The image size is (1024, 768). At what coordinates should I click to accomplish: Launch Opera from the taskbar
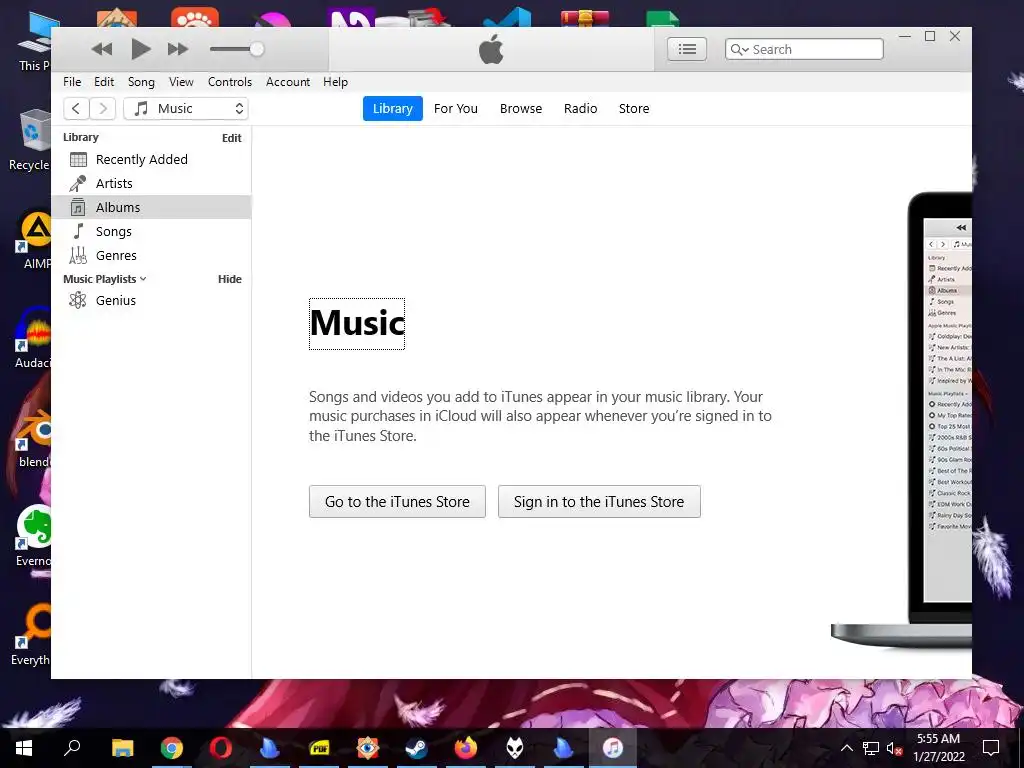221,748
